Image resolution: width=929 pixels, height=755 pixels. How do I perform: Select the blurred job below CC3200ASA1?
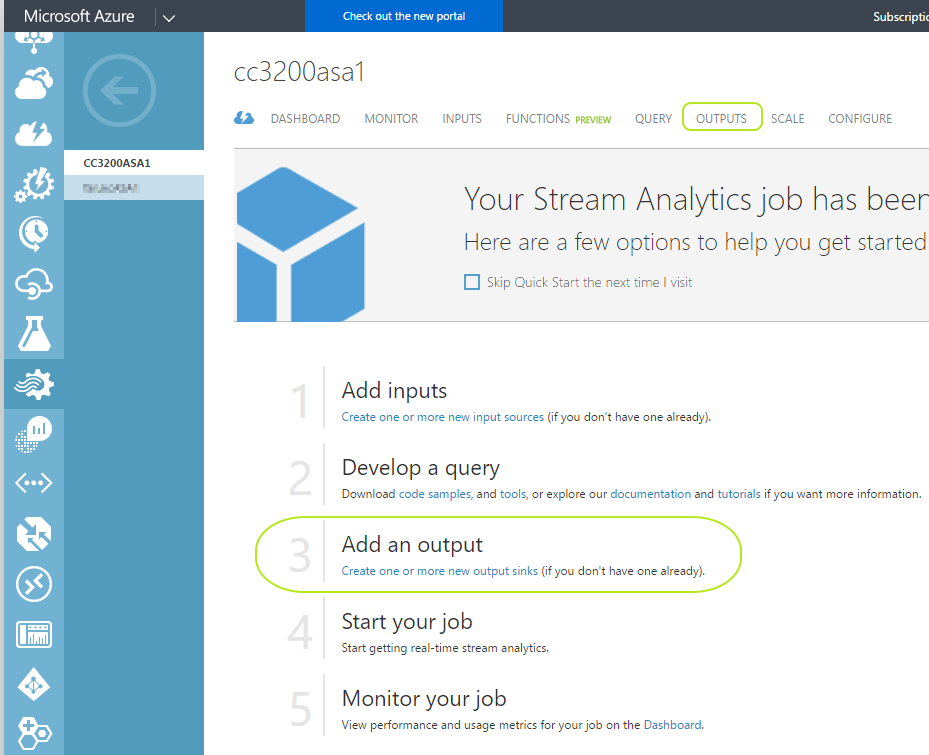coord(134,188)
